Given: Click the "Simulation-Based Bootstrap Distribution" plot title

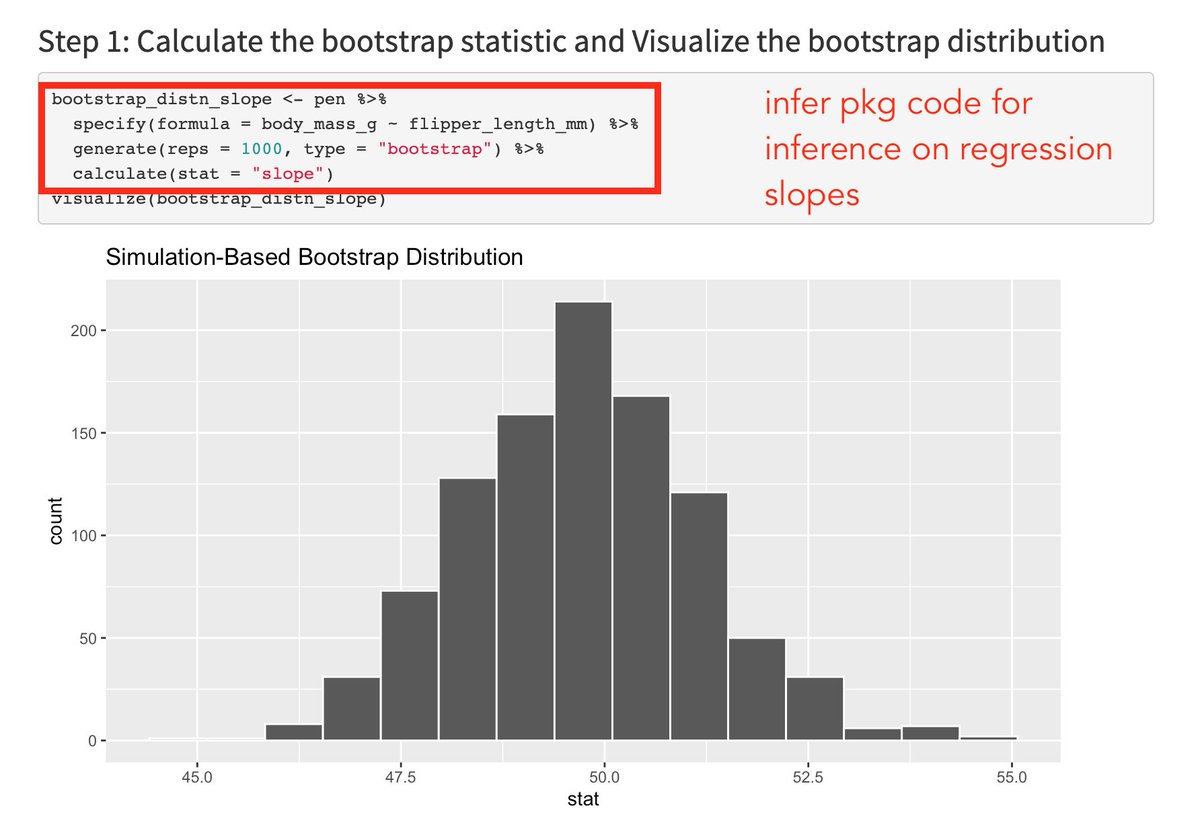Looking at the screenshot, I should click(314, 257).
